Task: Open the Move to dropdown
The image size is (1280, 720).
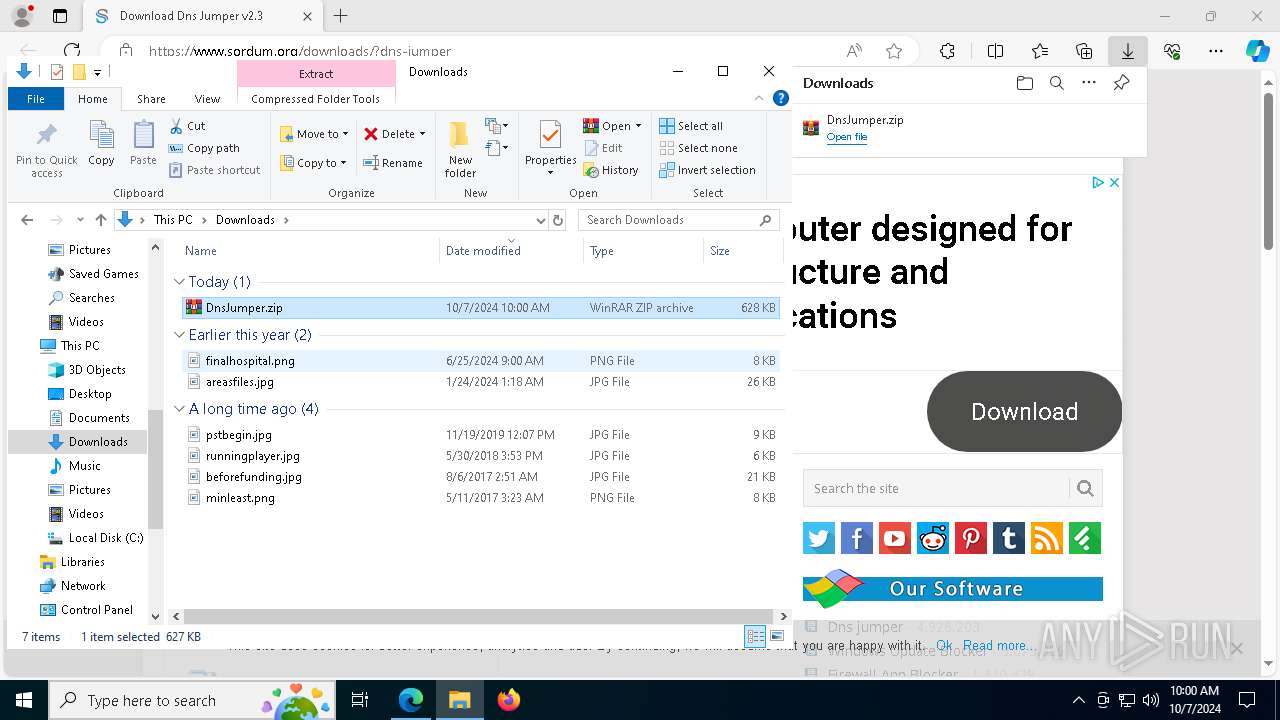Action: (314, 134)
